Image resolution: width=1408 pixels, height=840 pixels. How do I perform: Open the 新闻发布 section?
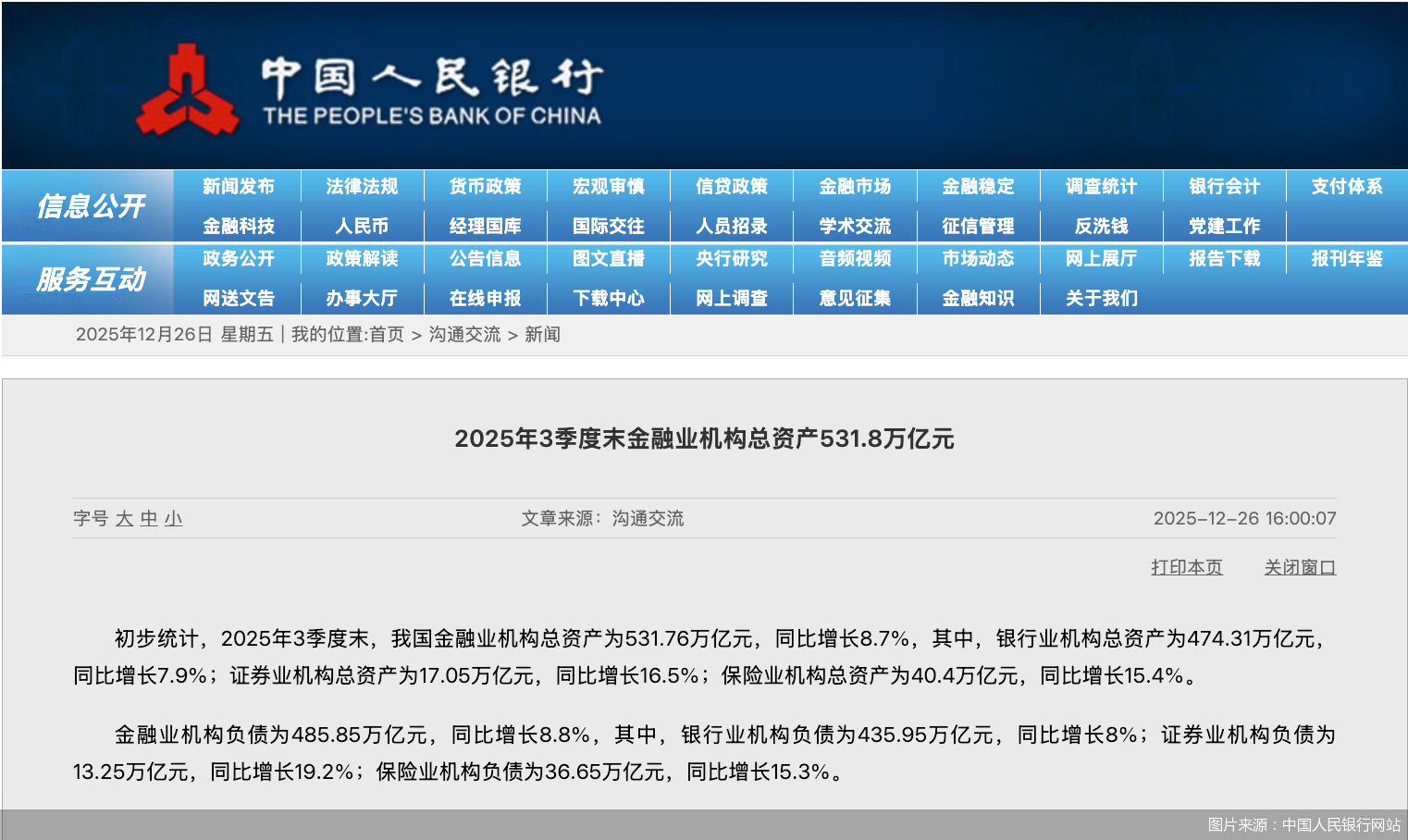239,185
